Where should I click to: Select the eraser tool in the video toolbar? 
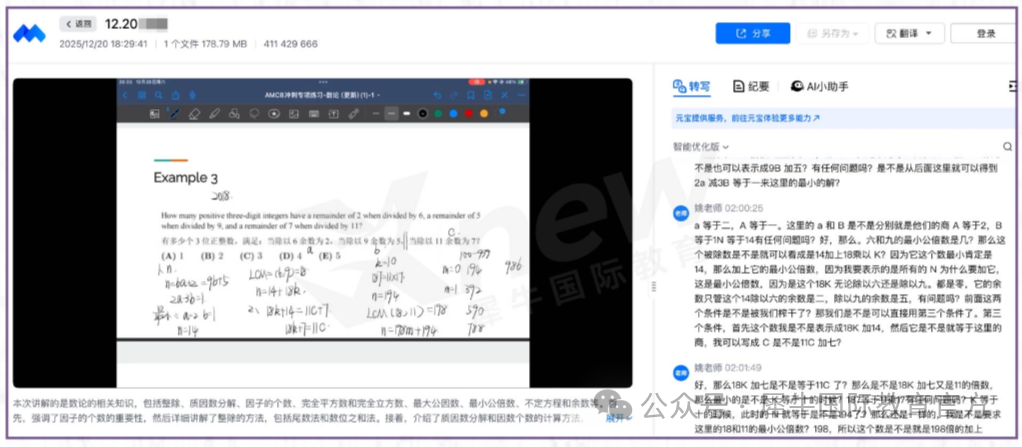pos(194,113)
